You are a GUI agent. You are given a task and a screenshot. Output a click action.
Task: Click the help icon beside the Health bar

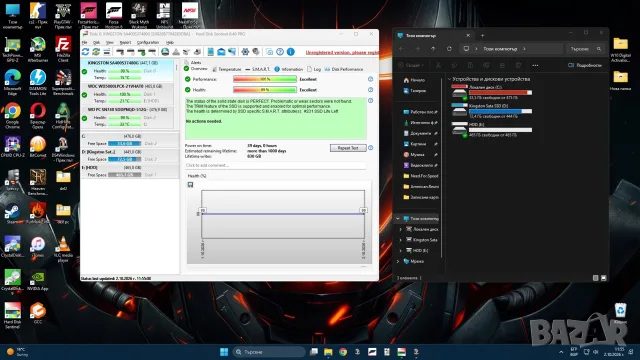pos(371,90)
